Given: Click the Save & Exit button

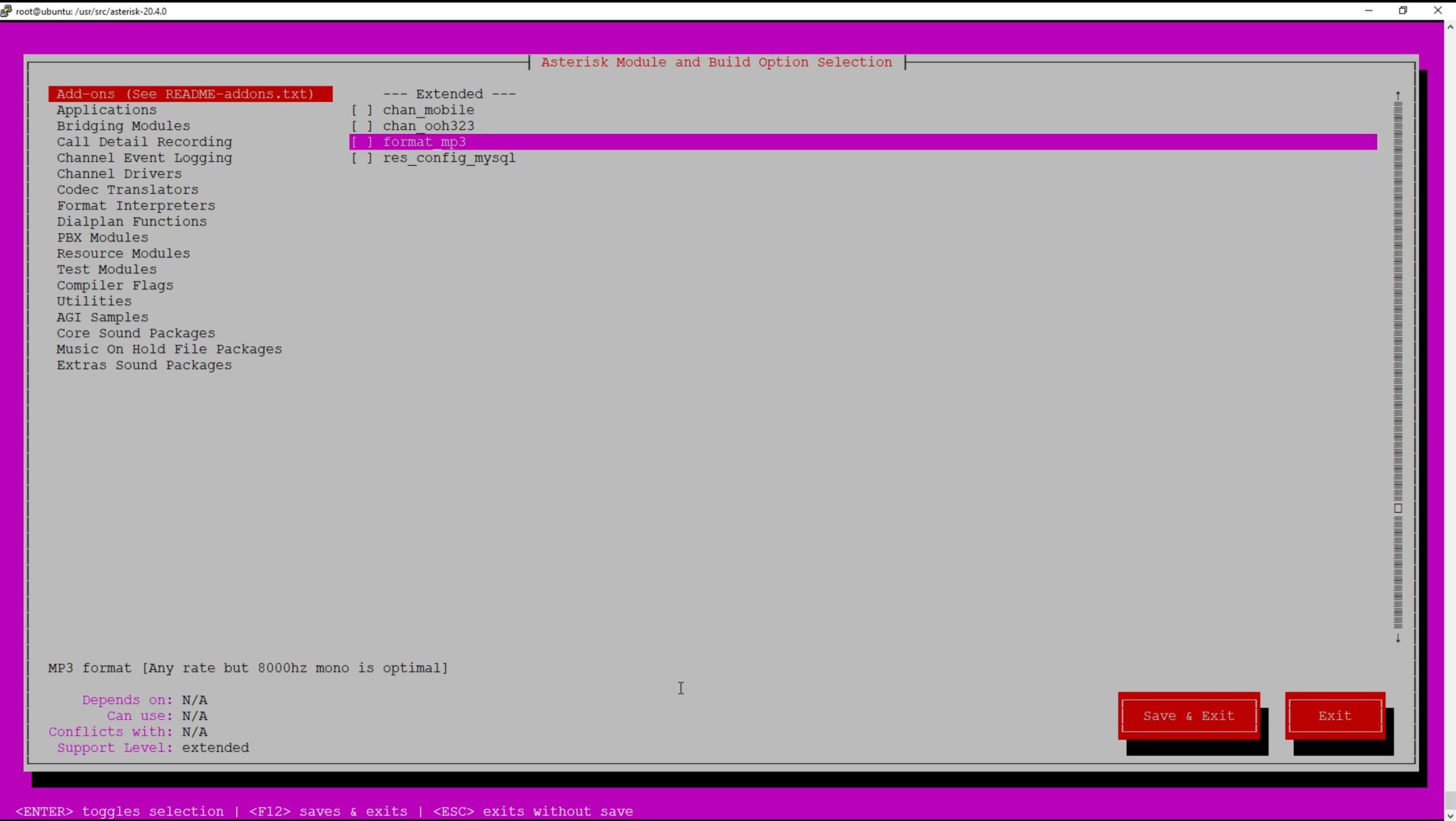Looking at the screenshot, I should pyautogui.click(x=1189, y=715).
